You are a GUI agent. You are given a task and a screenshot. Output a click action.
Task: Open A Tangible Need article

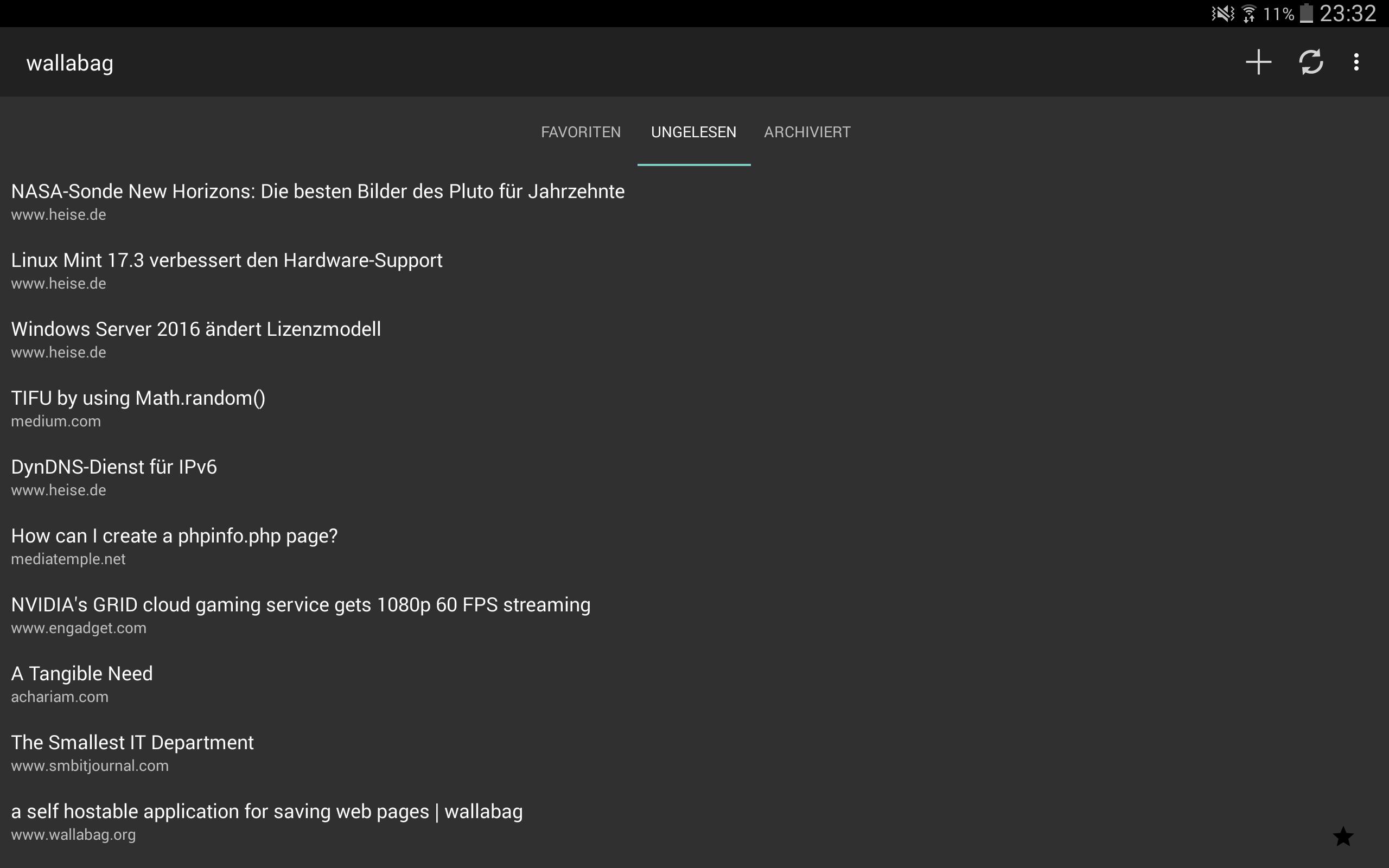(x=694, y=684)
